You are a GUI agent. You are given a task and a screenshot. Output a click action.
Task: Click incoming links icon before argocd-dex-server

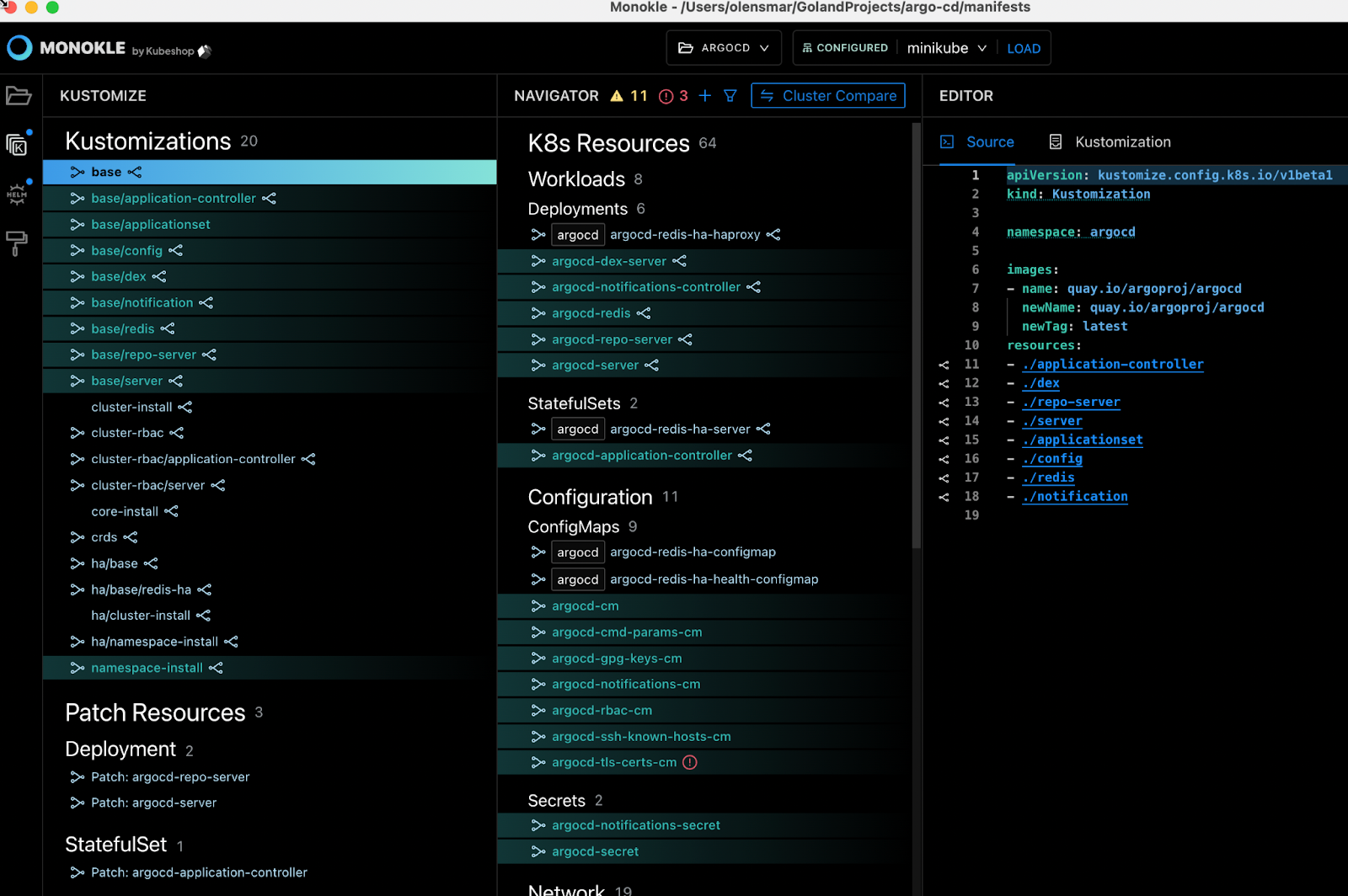tap(538, 261)
